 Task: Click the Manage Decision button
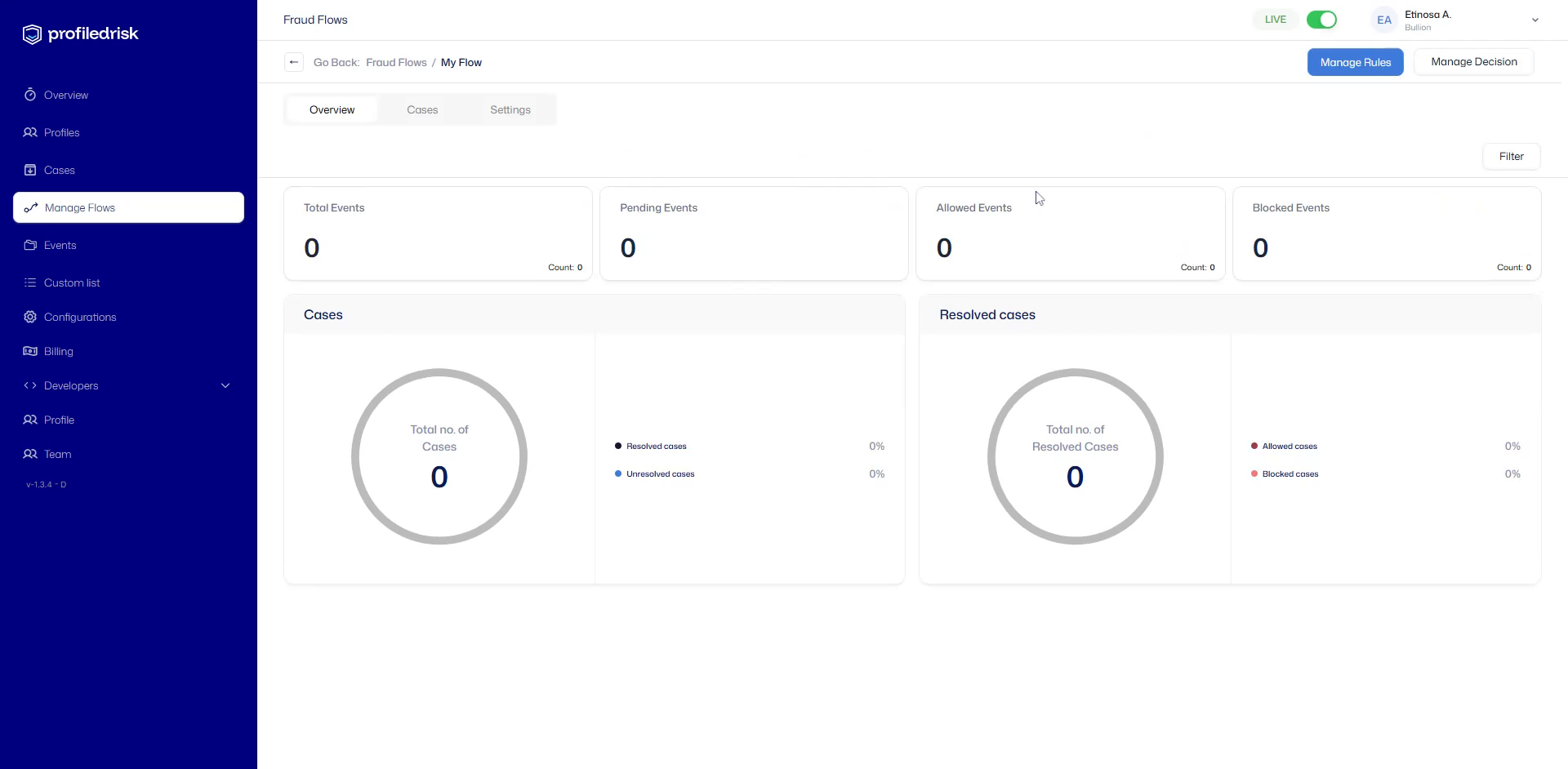(1473, 62)
